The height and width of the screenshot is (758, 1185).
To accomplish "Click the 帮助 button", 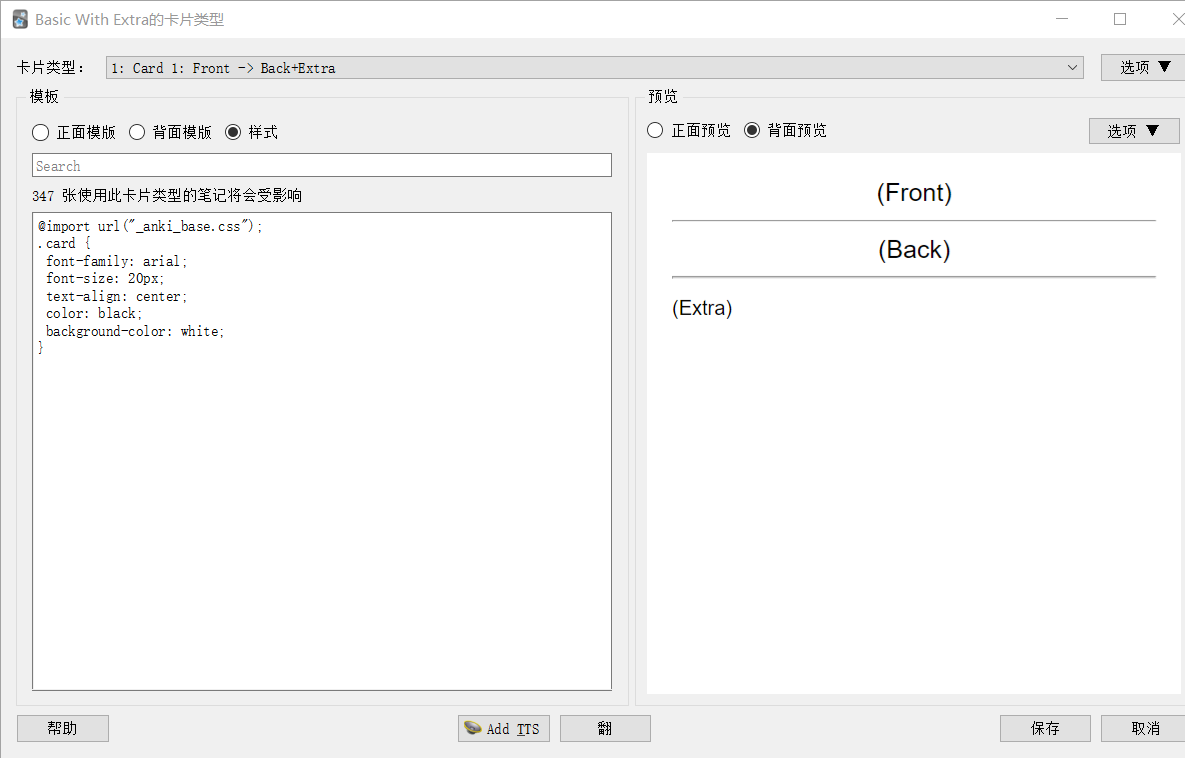I will tap(62, 728).
